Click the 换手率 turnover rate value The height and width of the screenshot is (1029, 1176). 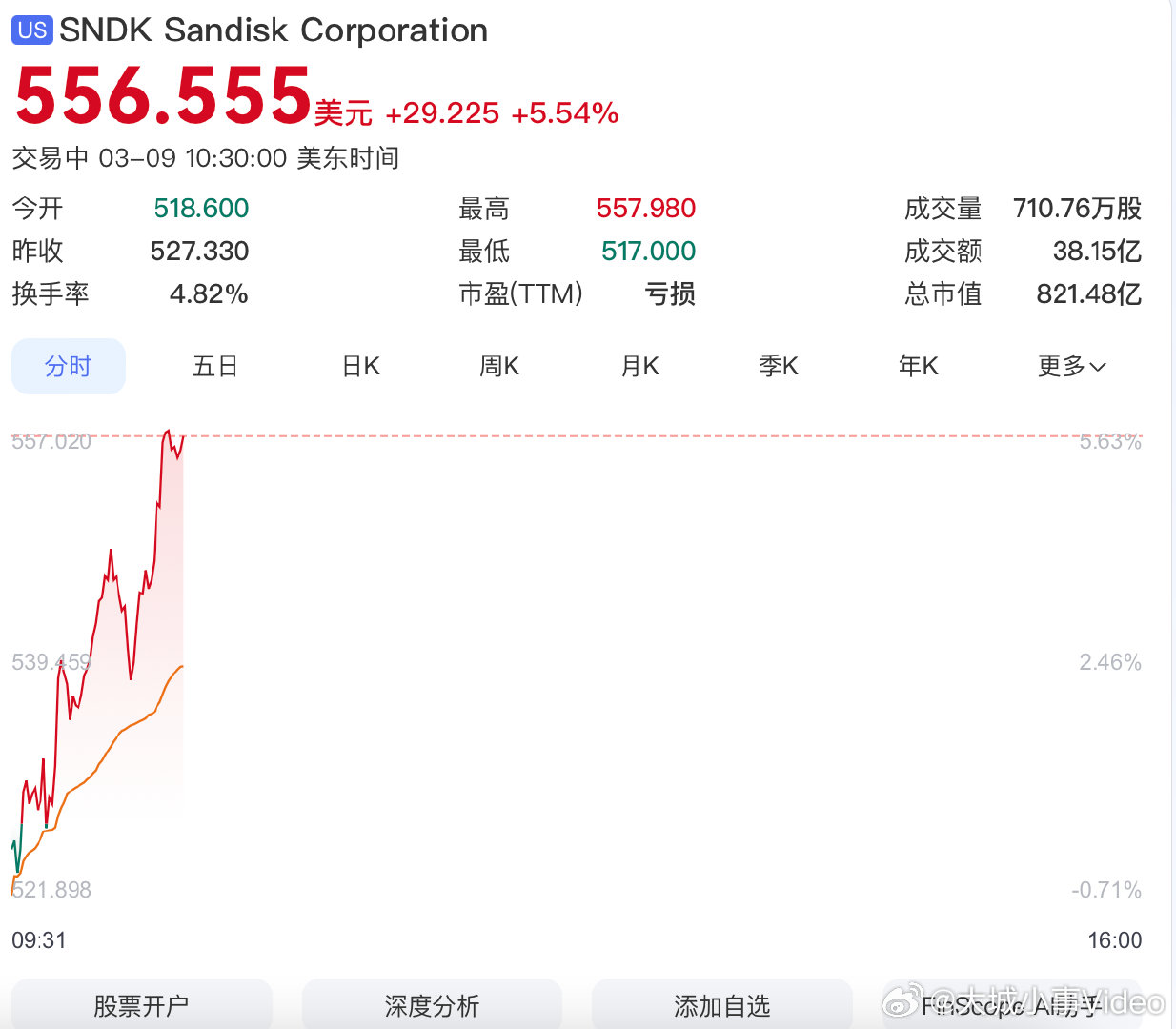click(209, 294)
